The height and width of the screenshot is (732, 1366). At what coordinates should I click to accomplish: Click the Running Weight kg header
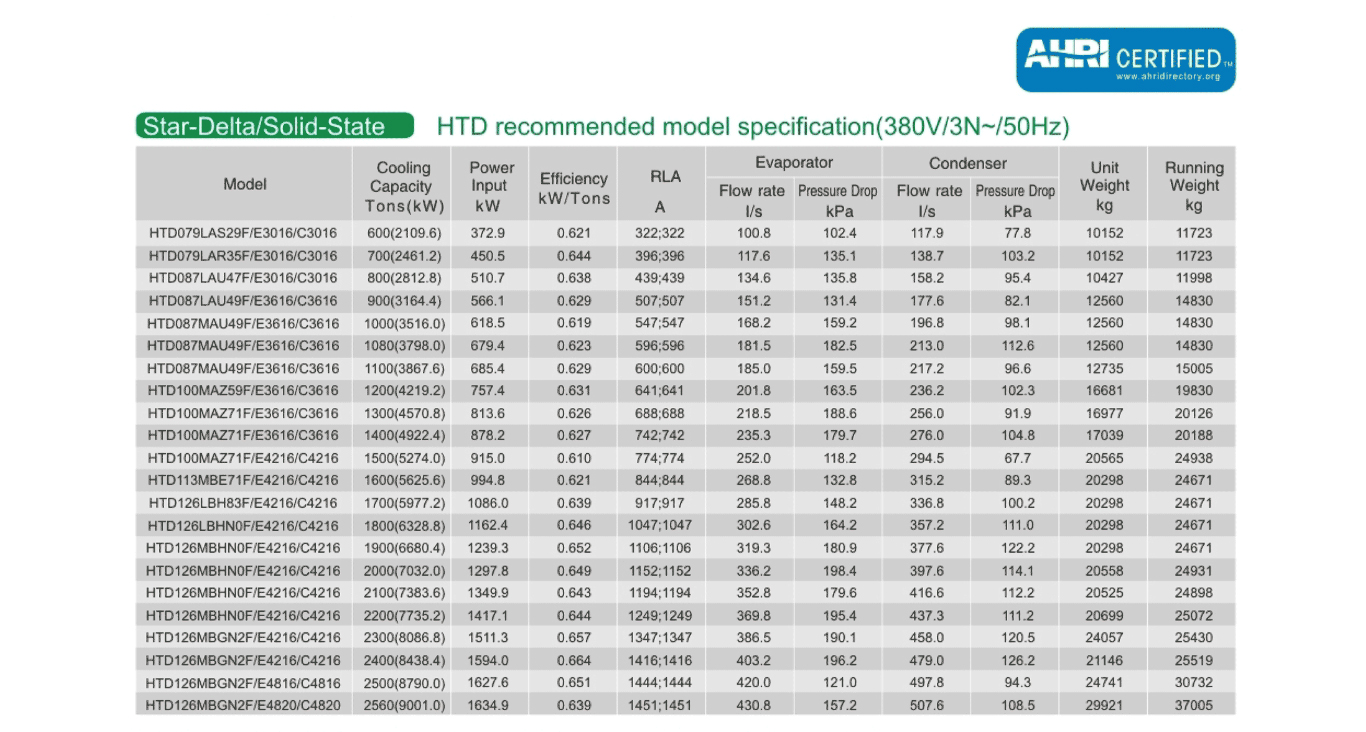click(1193, 186)
